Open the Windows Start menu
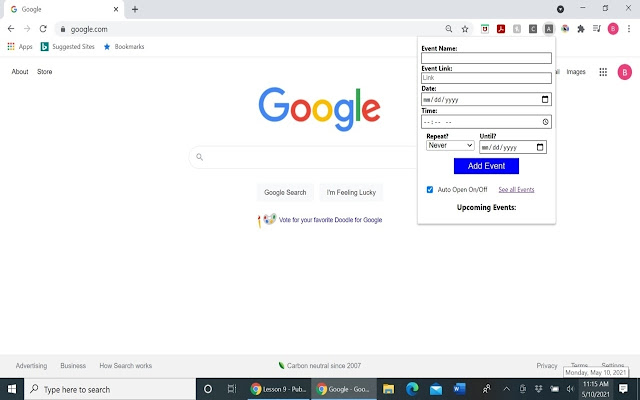 pyautogui.click(x=12, y=389)
